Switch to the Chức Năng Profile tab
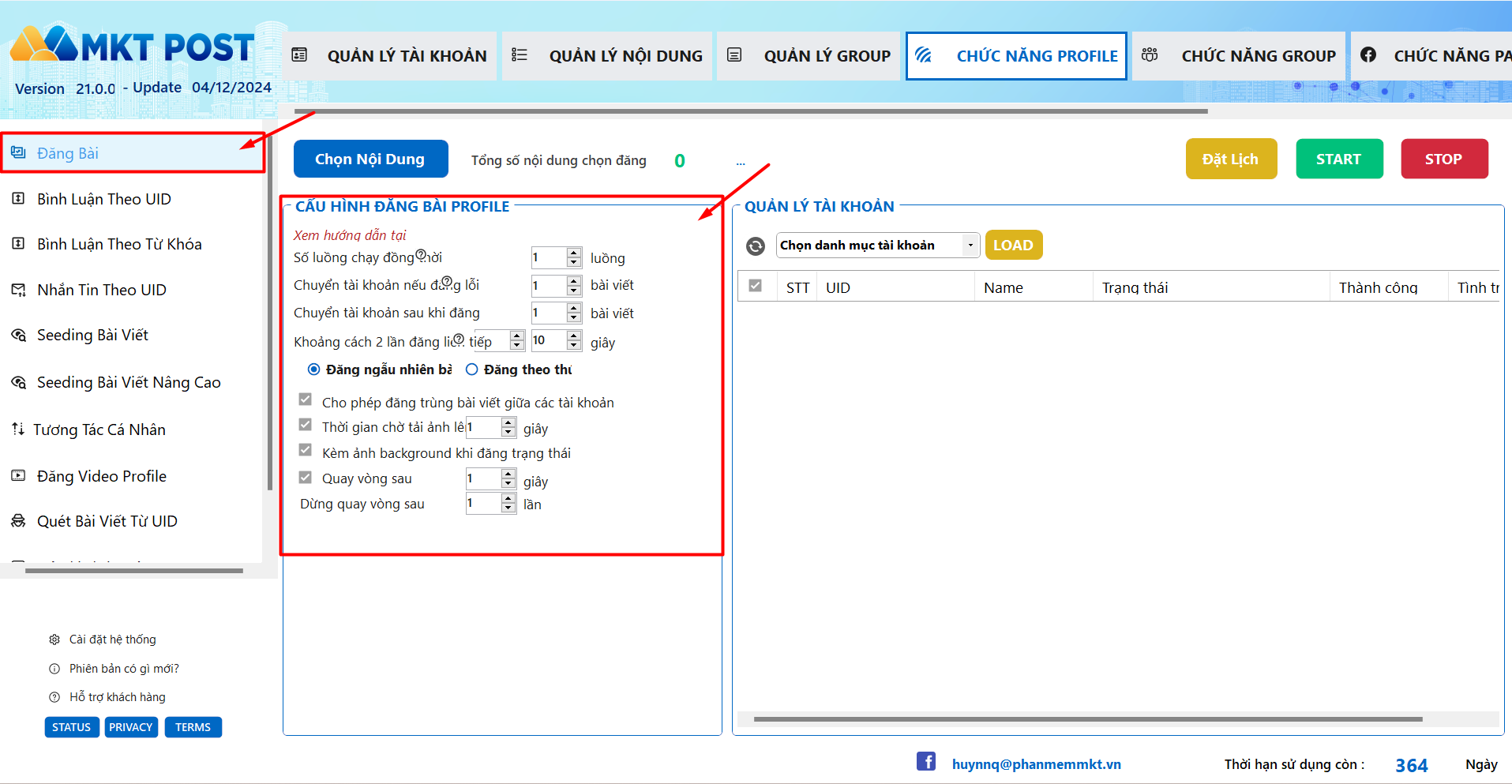 [x=1016, y=55]
